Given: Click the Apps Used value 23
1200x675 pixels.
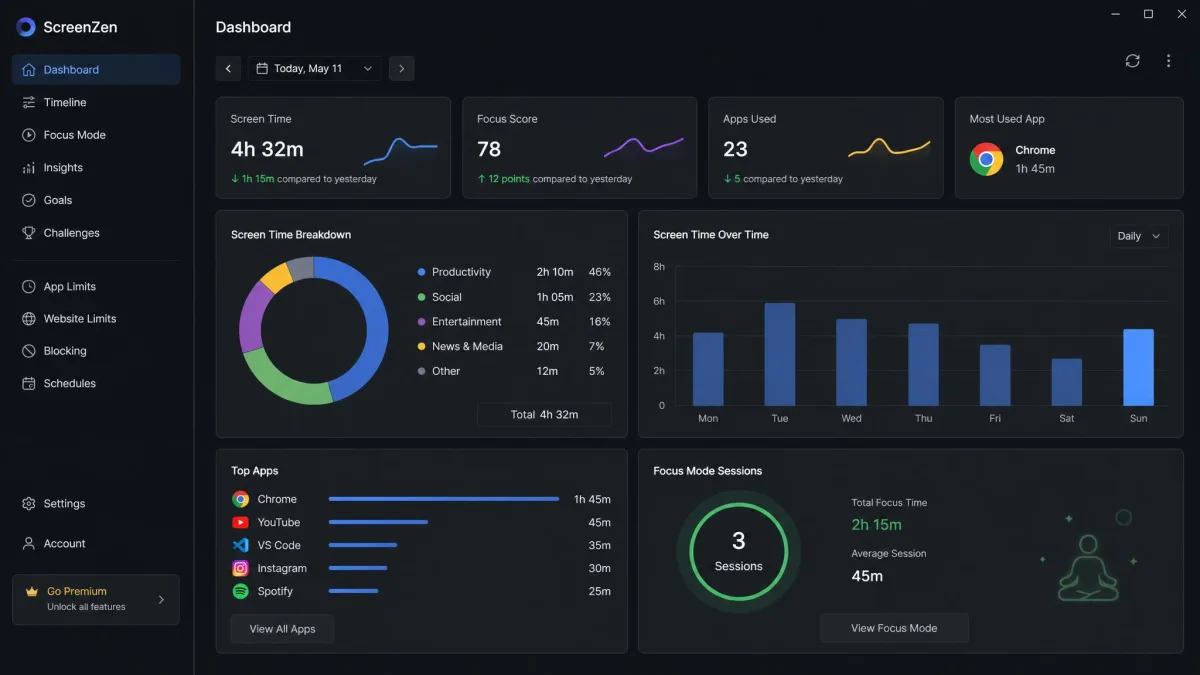Looking at the screenshot, I should click(735, 149).
